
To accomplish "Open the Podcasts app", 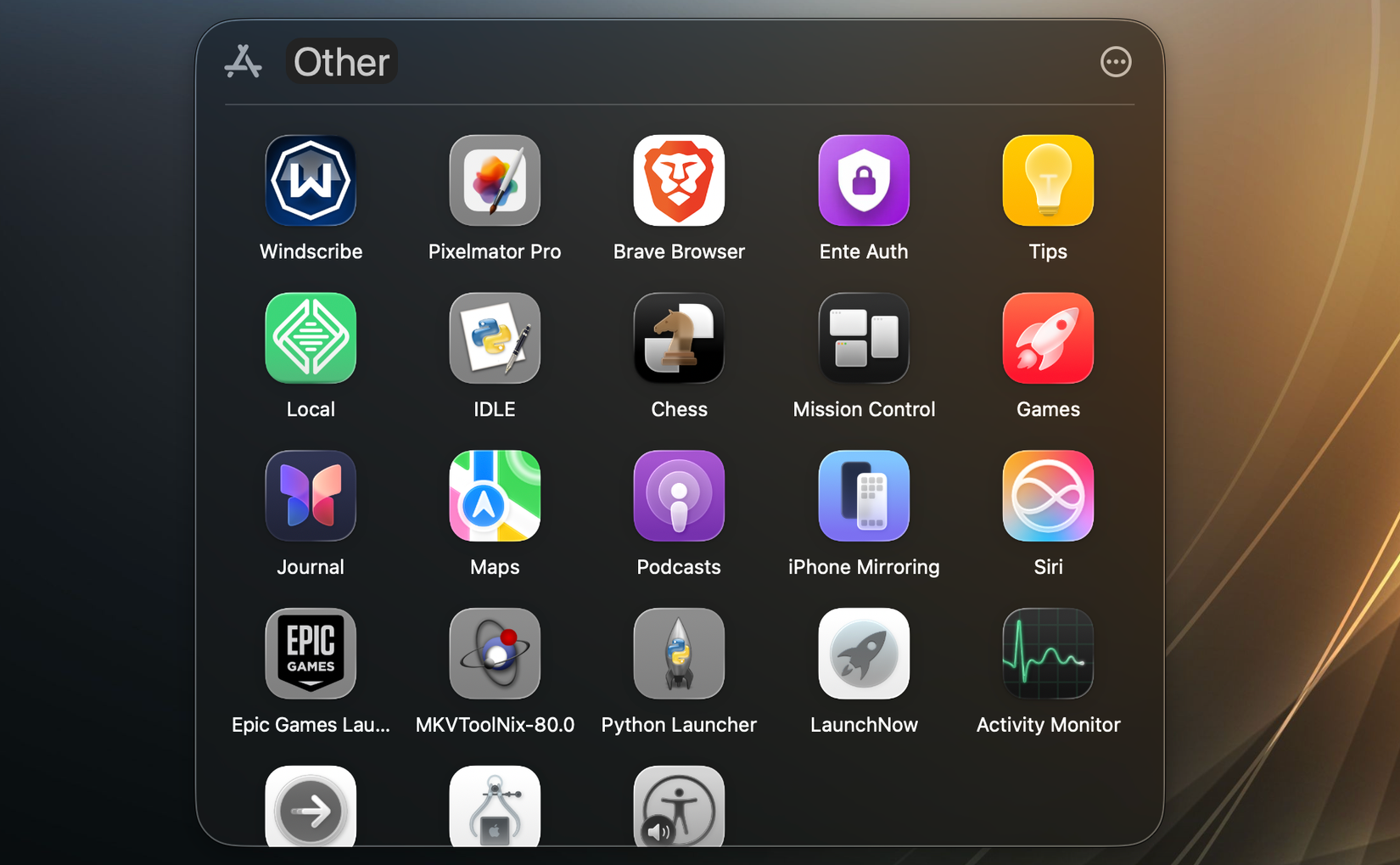I will click(679, 496).
